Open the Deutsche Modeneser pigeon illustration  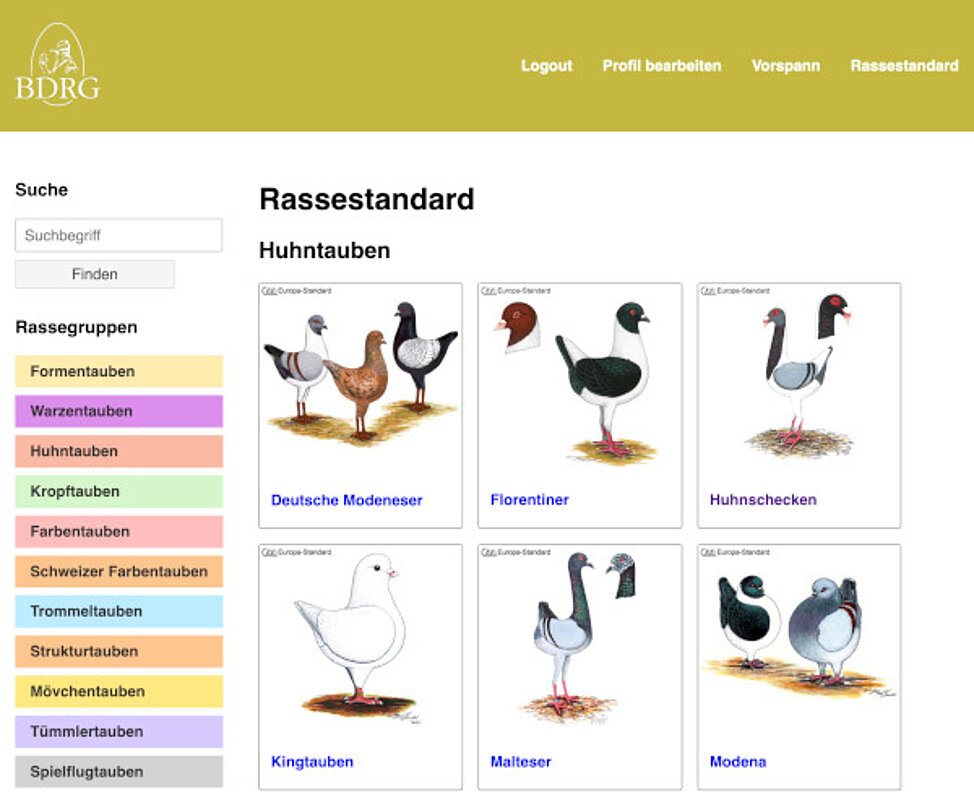click(x=360, y=375)
